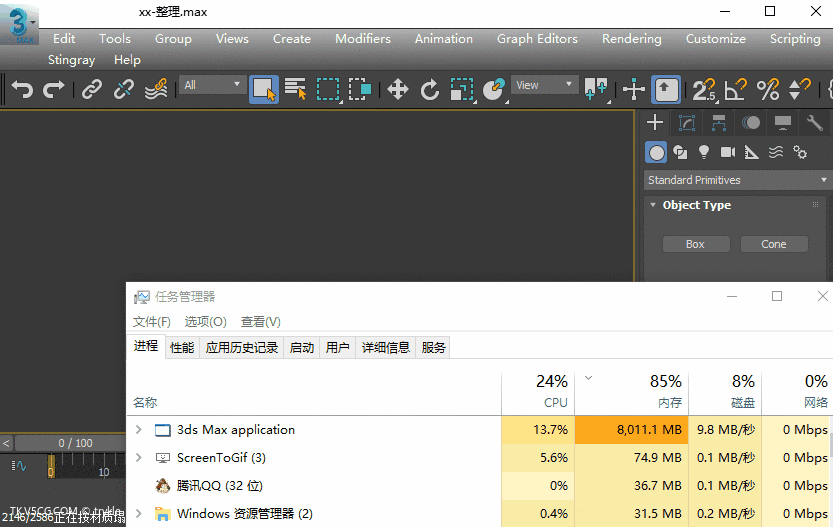Select the Geometry category icon
The width and height of the screenshot is (833, 527).
[656, 152]
